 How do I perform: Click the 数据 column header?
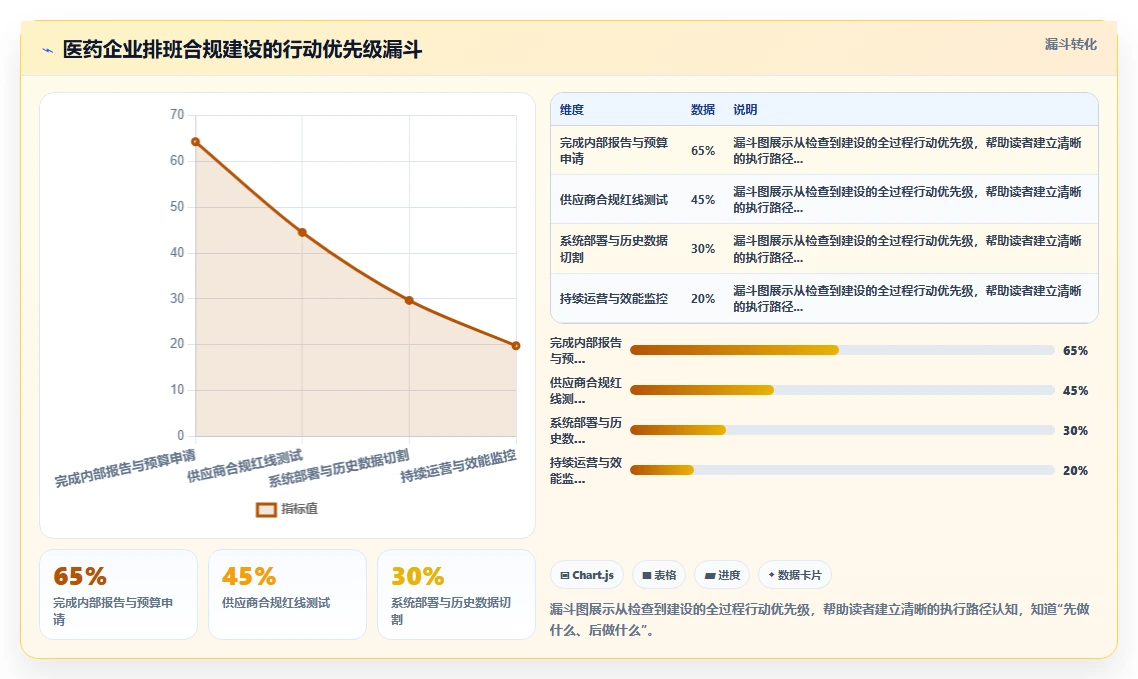click(x=703, y=110)
